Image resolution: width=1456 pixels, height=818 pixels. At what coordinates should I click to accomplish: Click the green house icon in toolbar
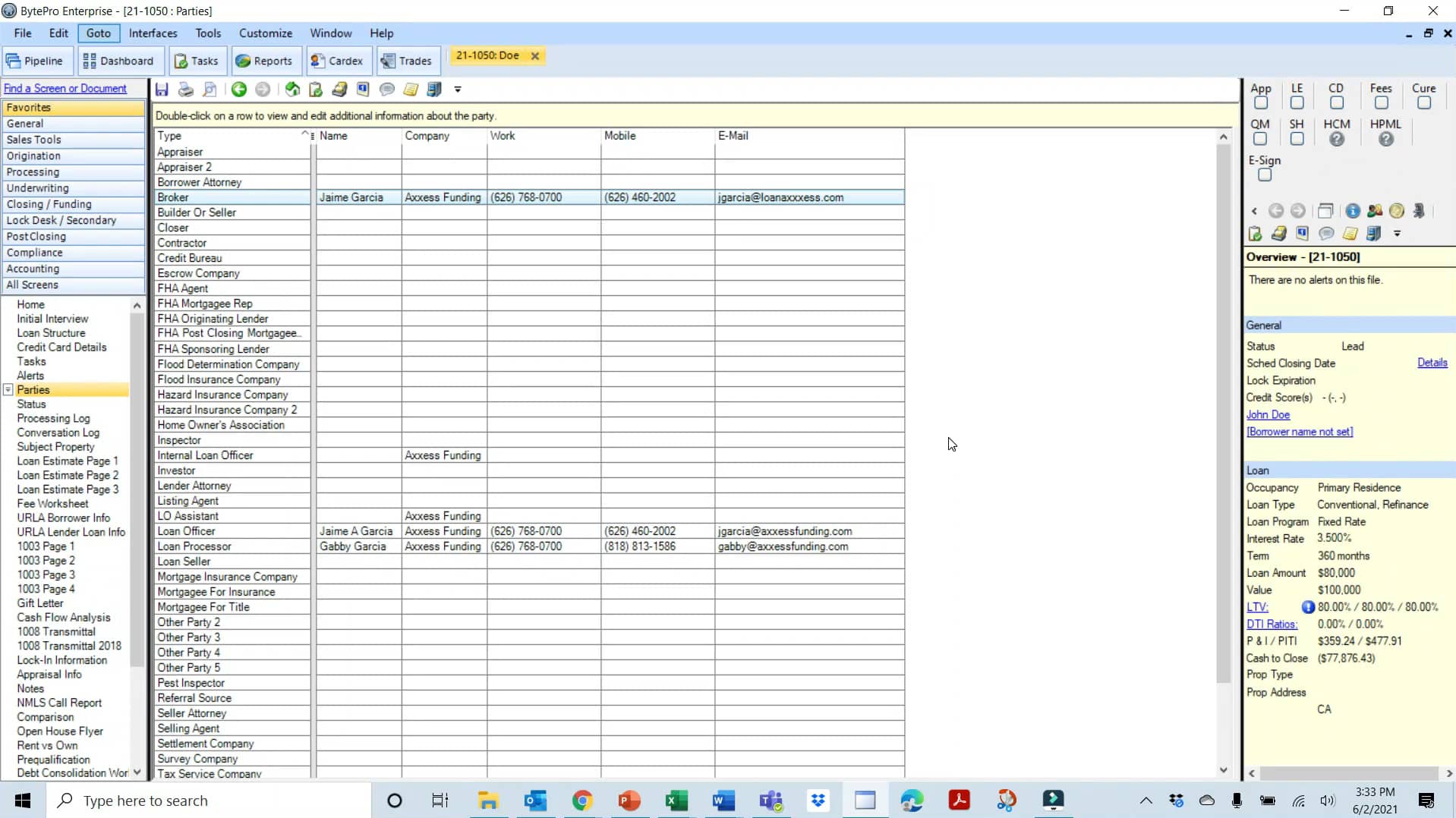[x=292, y=90]
